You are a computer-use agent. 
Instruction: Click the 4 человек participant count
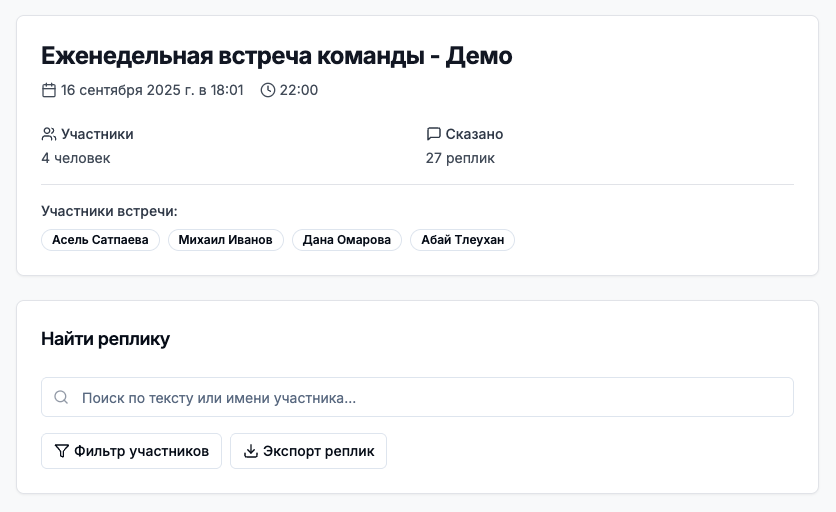pyautogui.click(x=76, y=158)
